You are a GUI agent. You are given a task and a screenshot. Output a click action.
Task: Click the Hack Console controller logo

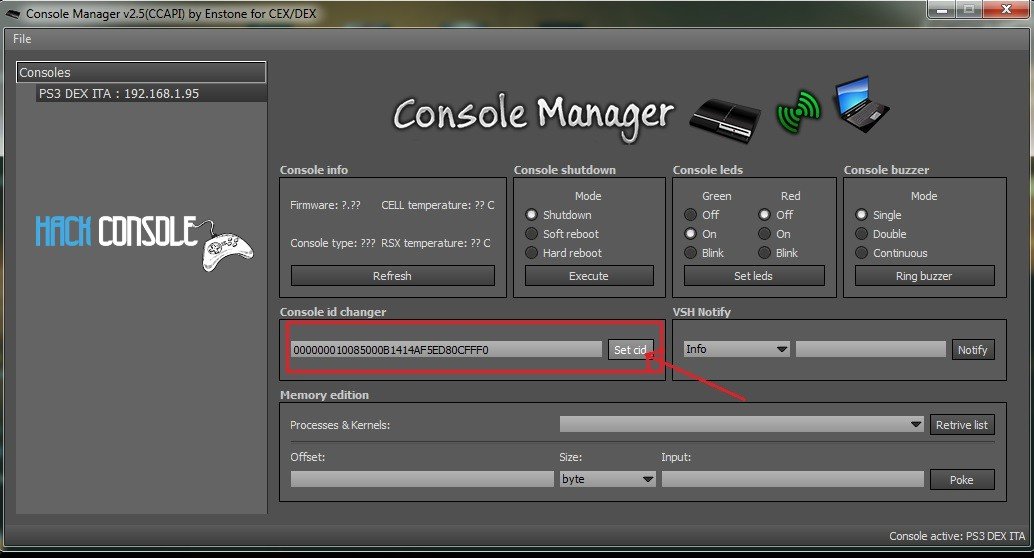pos(144,242)
